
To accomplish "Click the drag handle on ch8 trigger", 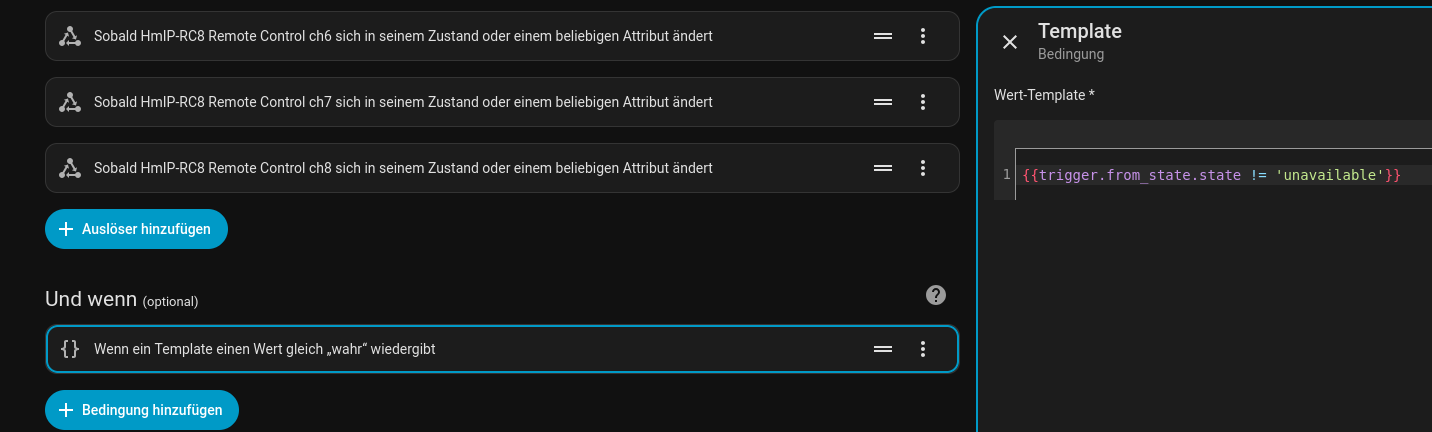I will tap(883, 168).
